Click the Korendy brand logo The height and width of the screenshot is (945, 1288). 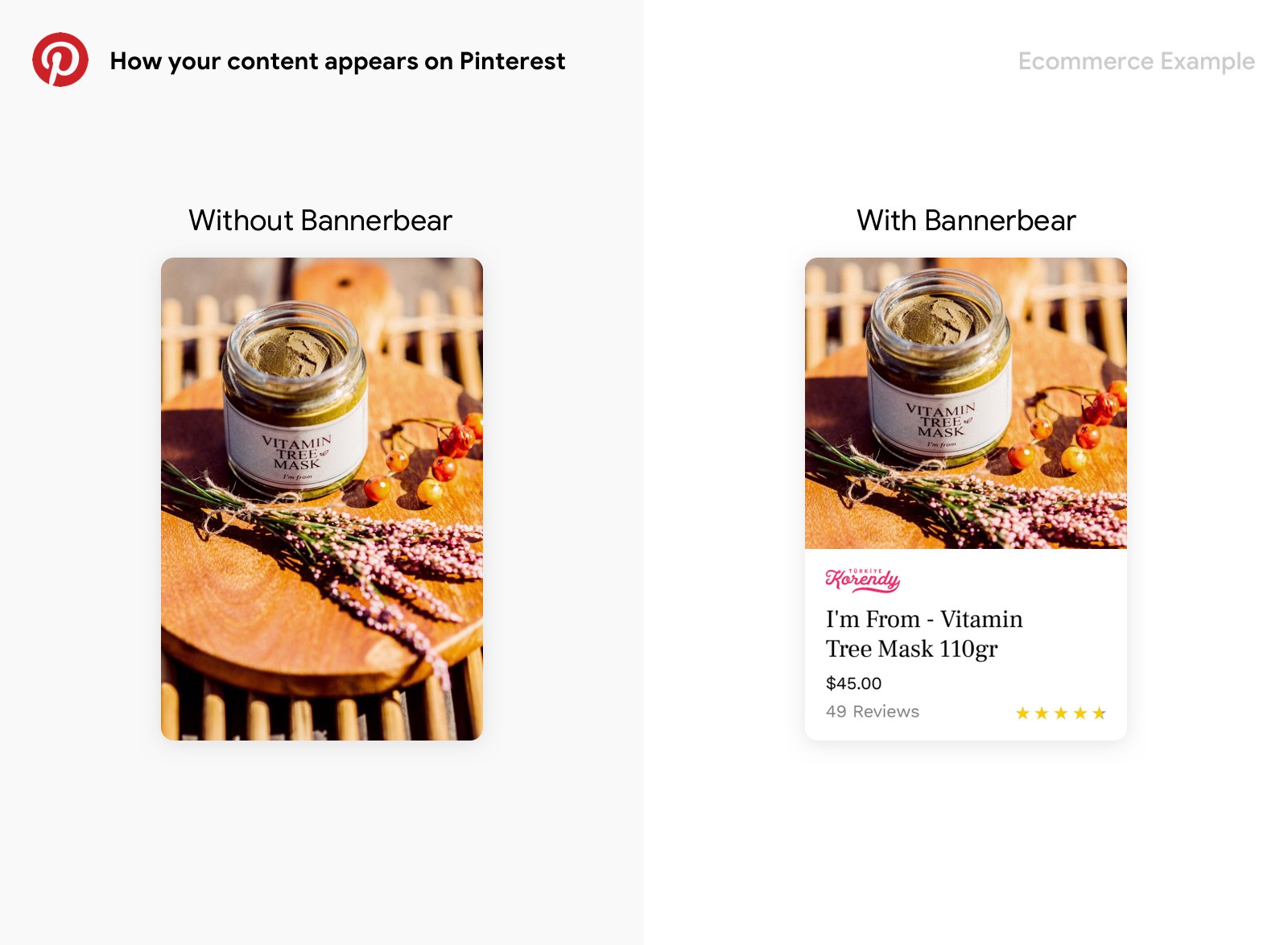[862, 579]
